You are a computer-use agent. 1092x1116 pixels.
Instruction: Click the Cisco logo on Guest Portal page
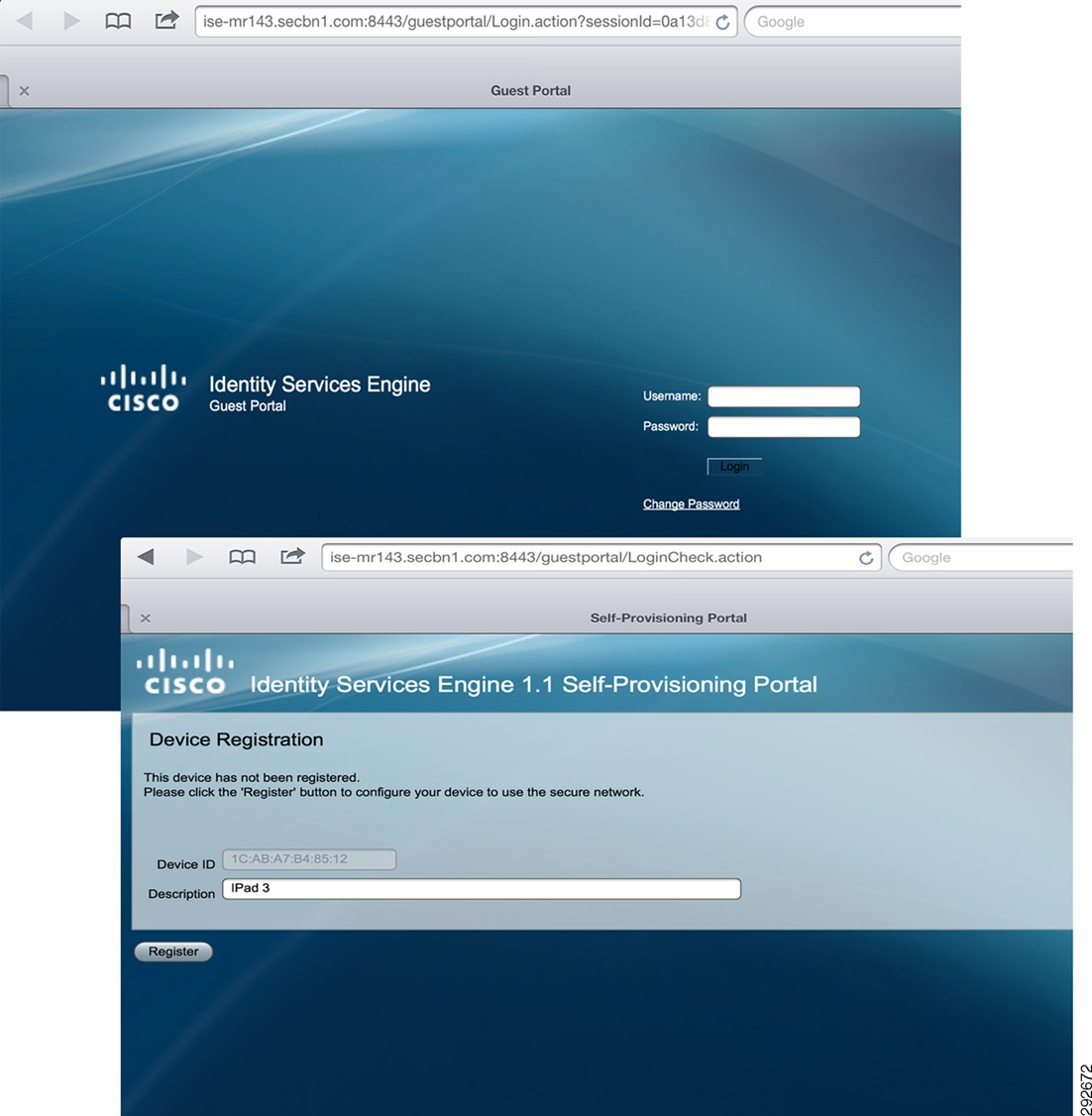pos(143,388)
